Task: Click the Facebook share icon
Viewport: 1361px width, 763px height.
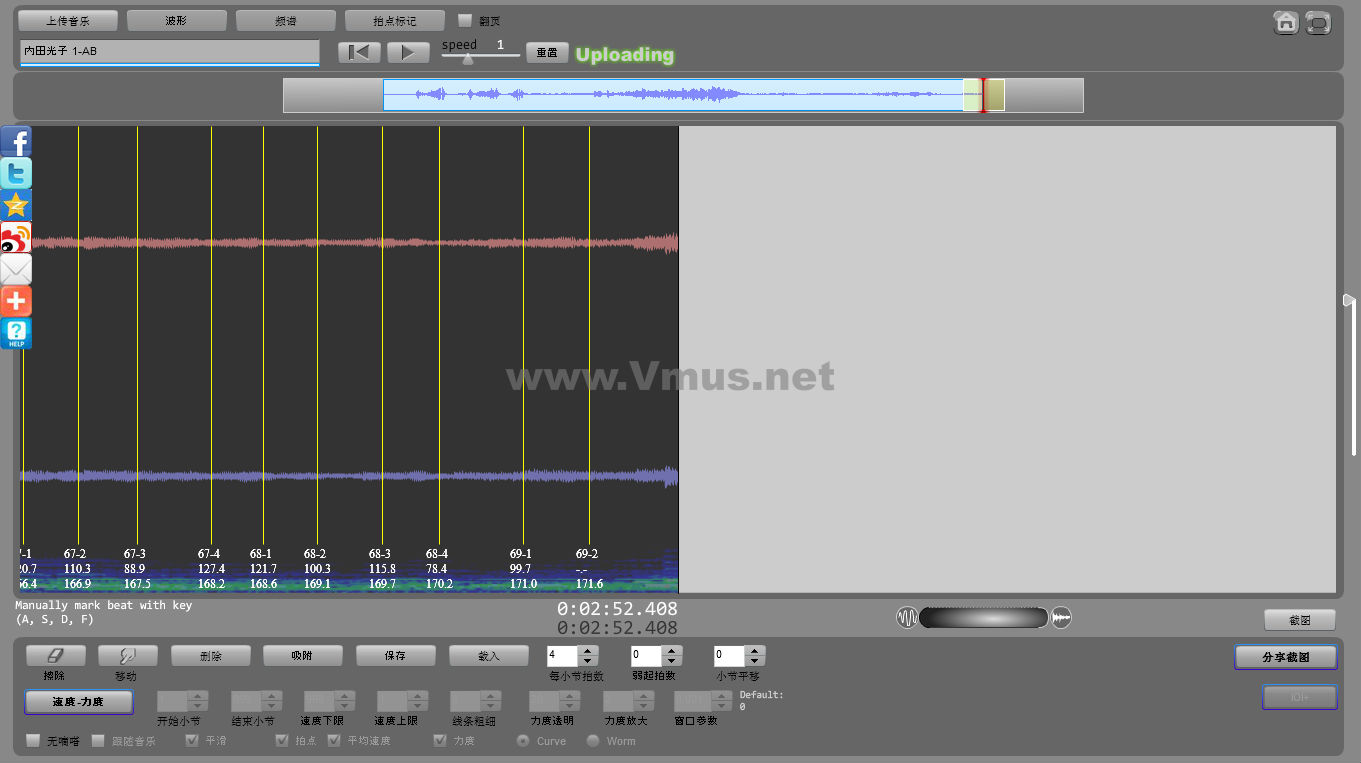Action: 16,141
